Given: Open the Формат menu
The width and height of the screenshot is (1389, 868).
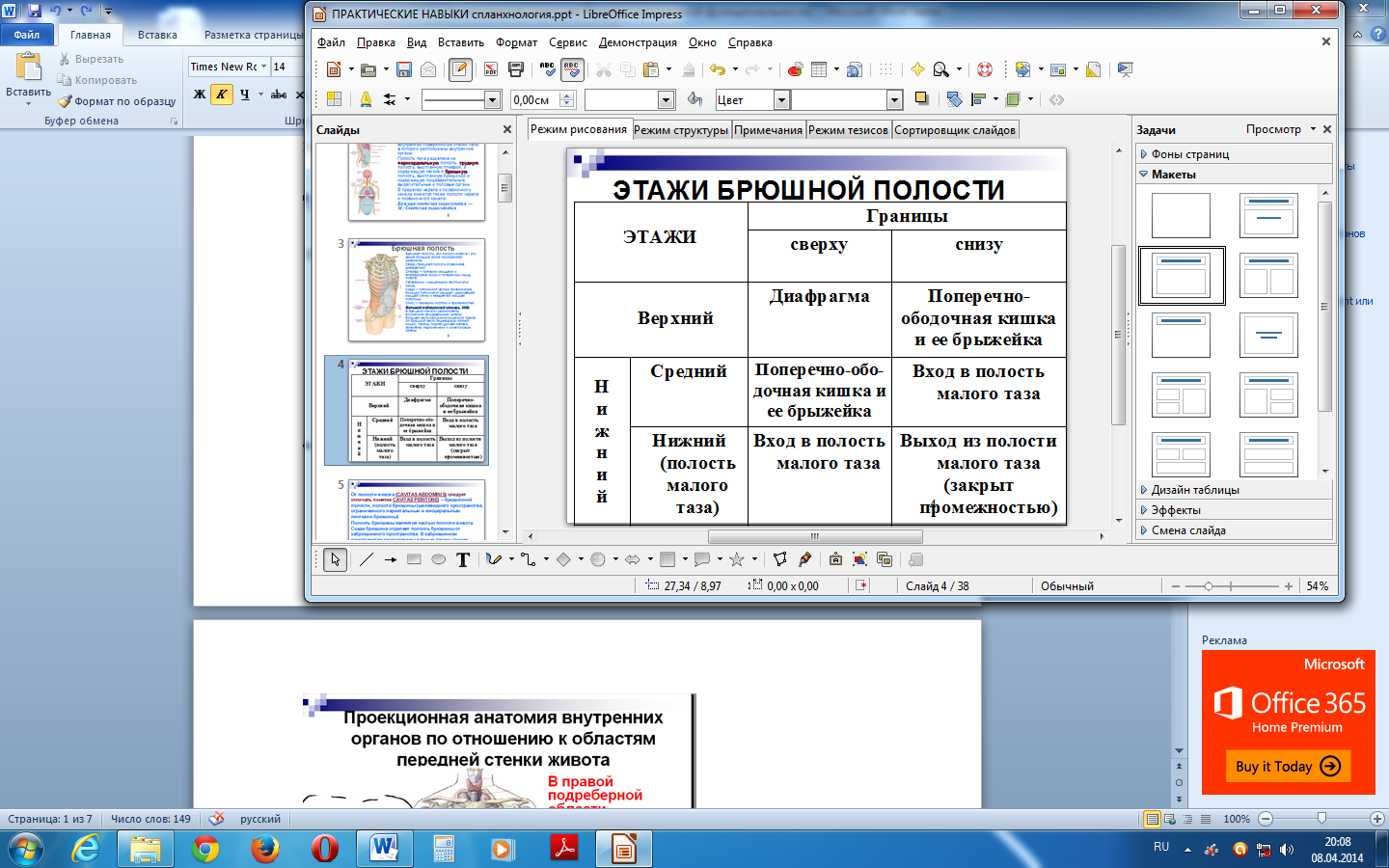Looking at the screenshot, I should 516,42.
